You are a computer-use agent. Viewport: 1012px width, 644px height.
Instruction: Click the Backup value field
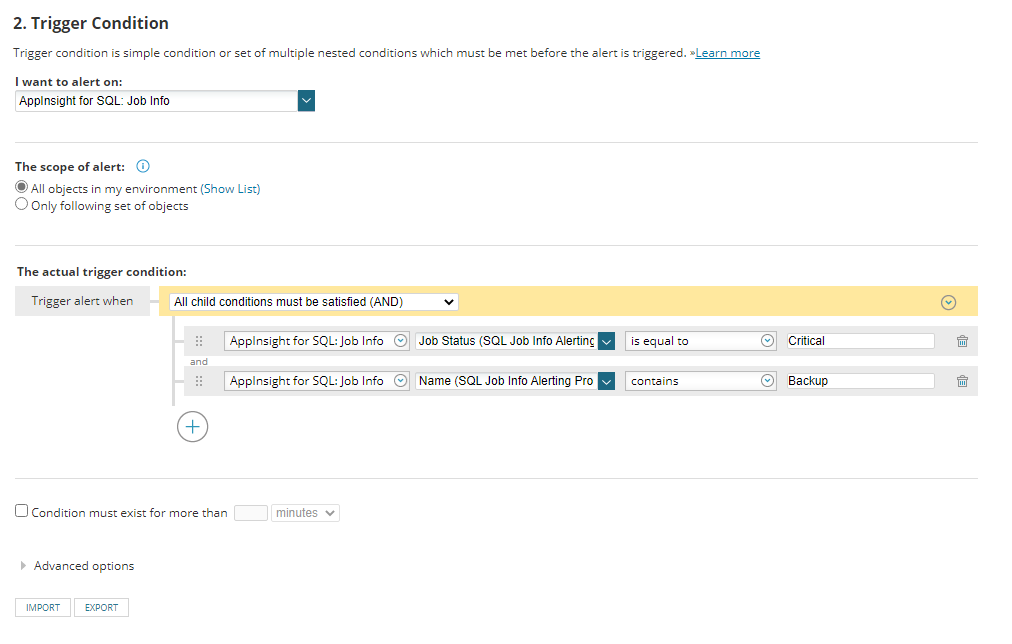860,381
